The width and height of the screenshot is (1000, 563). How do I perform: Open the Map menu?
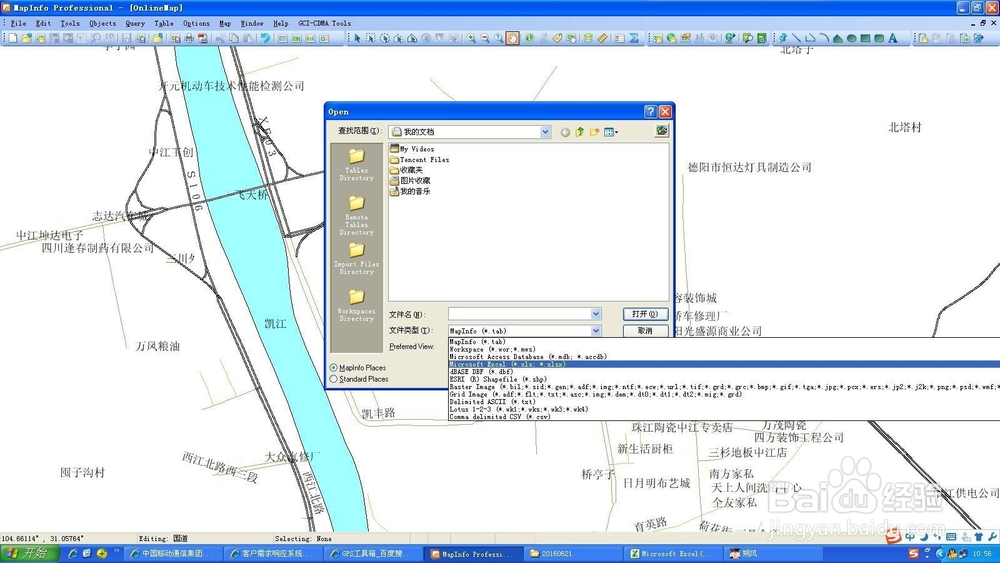pos(225,24)
